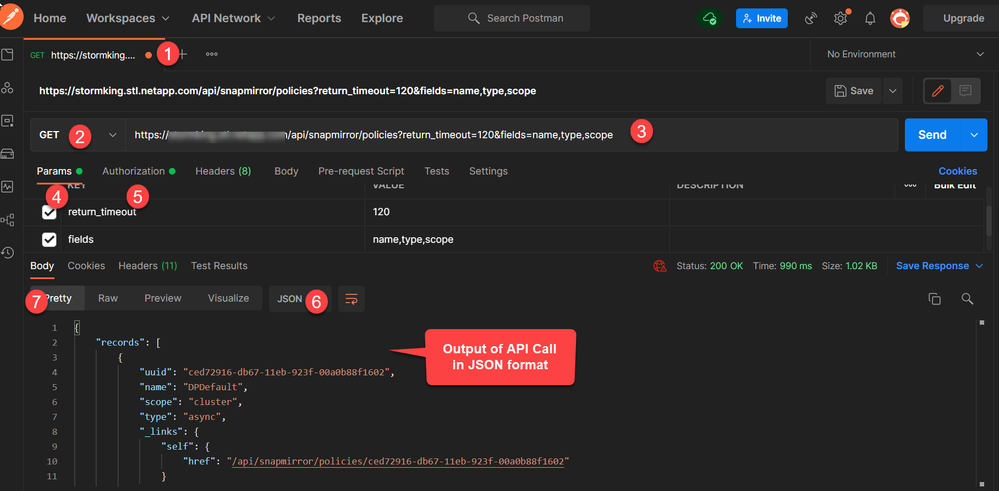Click the copy response icon
This screenshot has height=491, width=999.
[934, 298]
